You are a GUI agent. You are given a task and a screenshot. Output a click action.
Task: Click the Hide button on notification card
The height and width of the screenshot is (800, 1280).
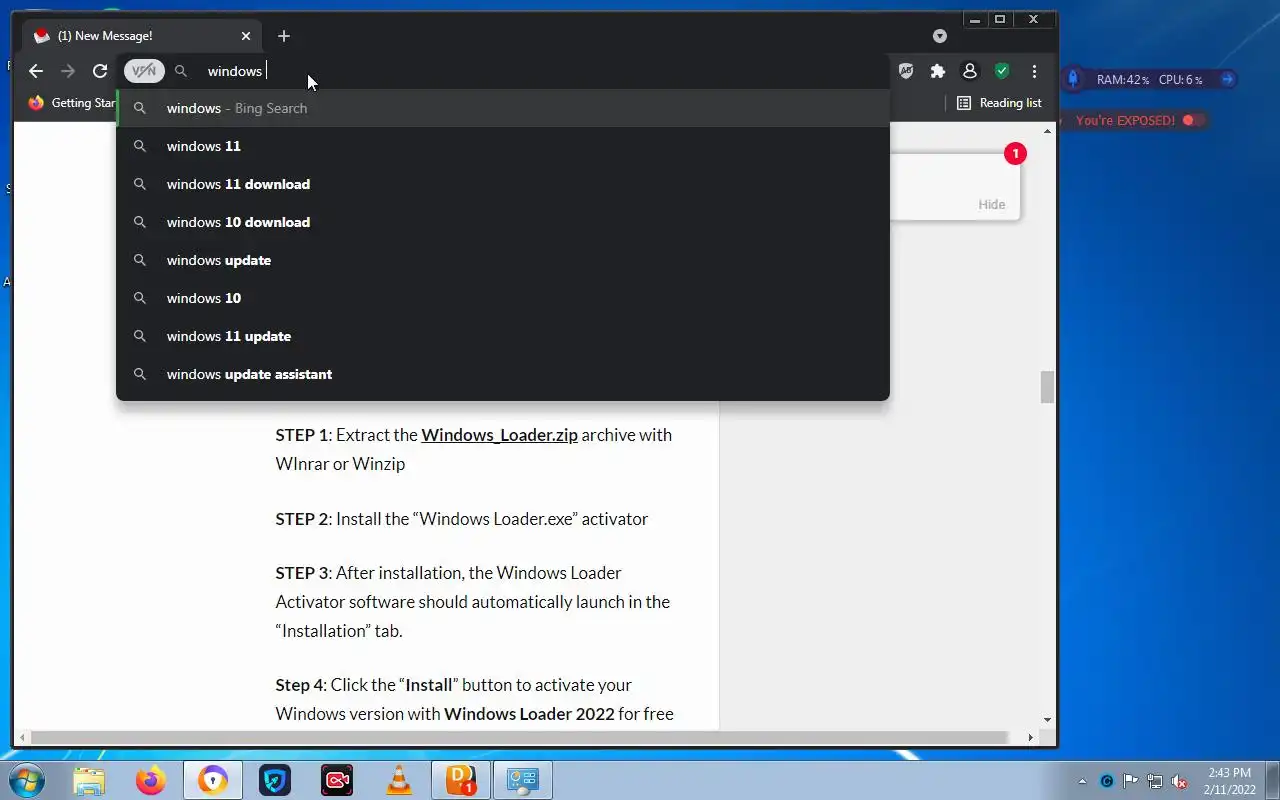[992, 204]
